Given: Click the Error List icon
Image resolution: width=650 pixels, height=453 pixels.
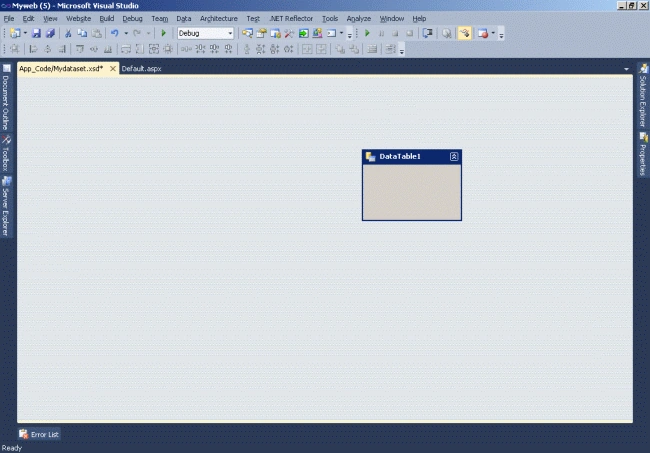Looking at the screenshot, I should 24,434.
